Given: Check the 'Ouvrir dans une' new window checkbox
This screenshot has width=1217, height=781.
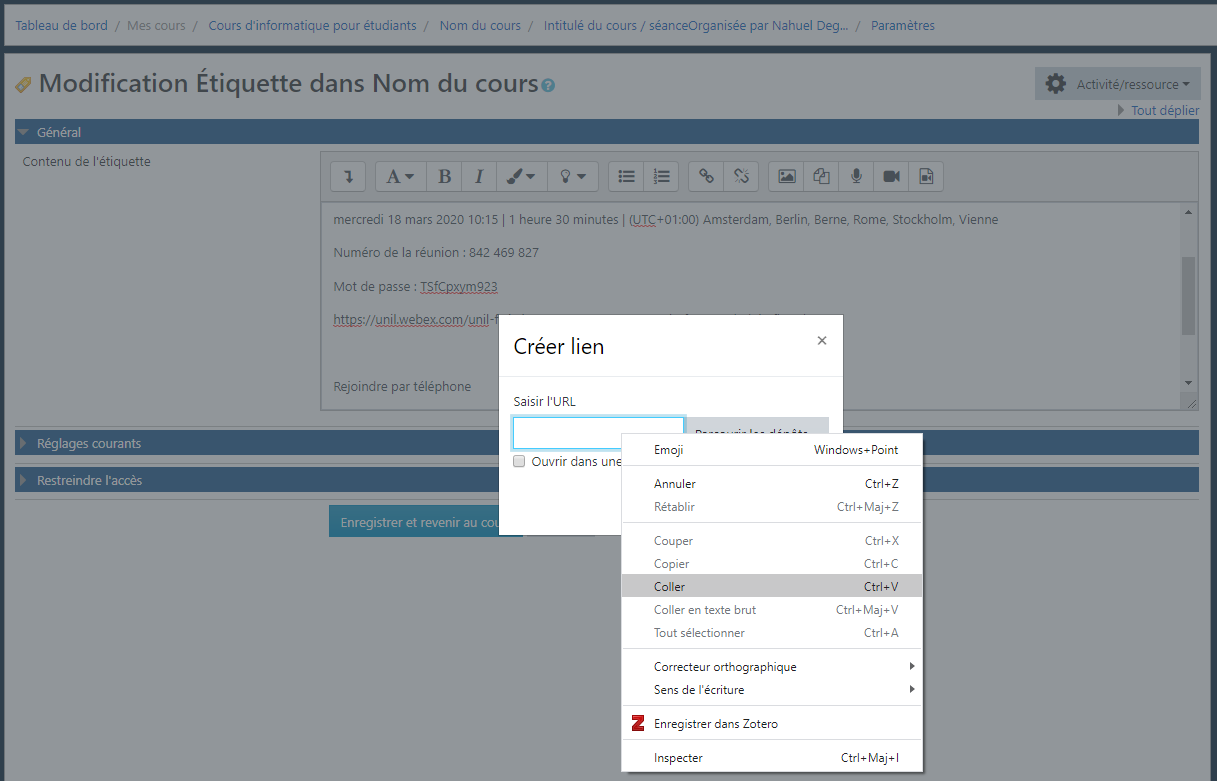Looking at the screenshot, I should [x=519, y=462].
